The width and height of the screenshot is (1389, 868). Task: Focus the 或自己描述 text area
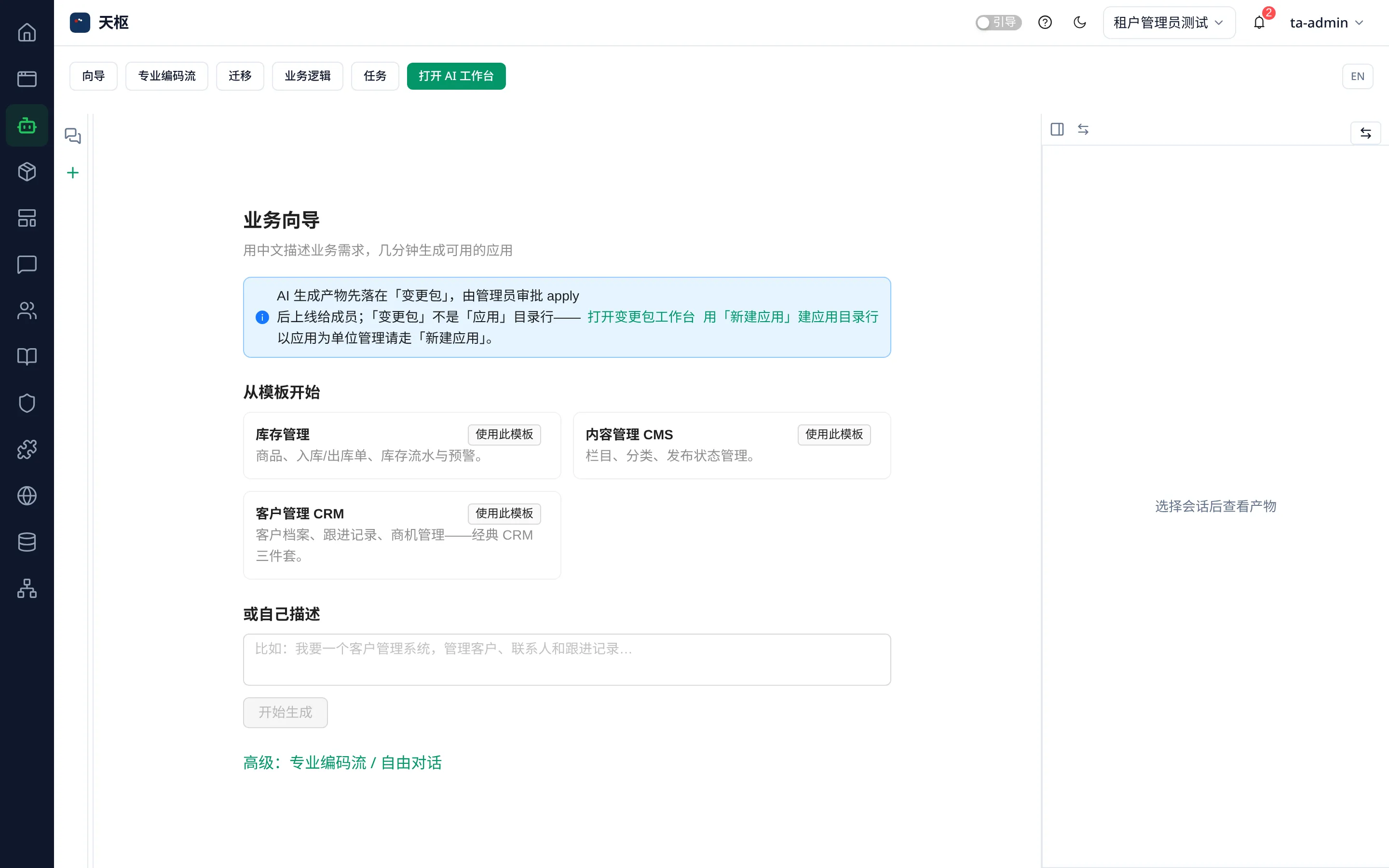pos(567,660)
